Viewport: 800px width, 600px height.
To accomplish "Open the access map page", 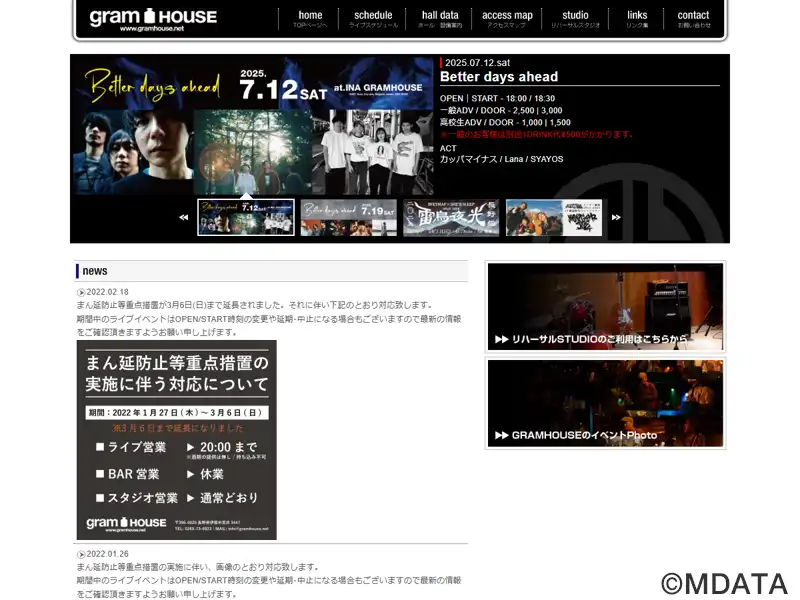I will [x=507, y=19].
